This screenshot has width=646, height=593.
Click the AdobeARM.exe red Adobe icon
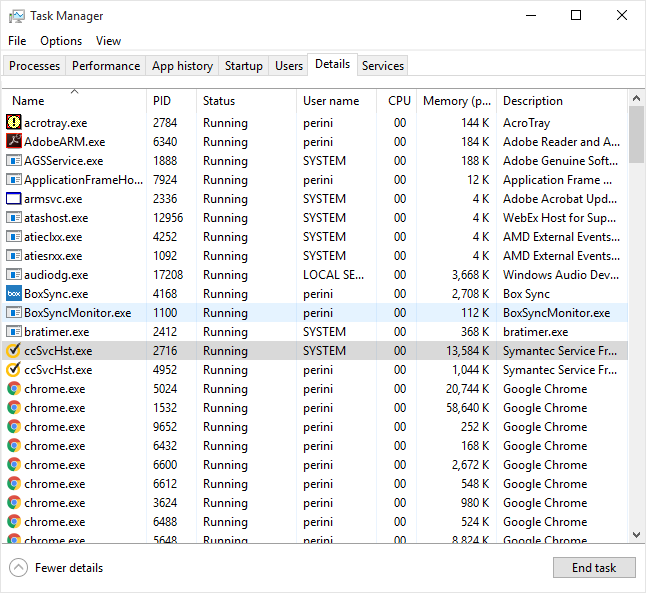click(x=14, y=142)
